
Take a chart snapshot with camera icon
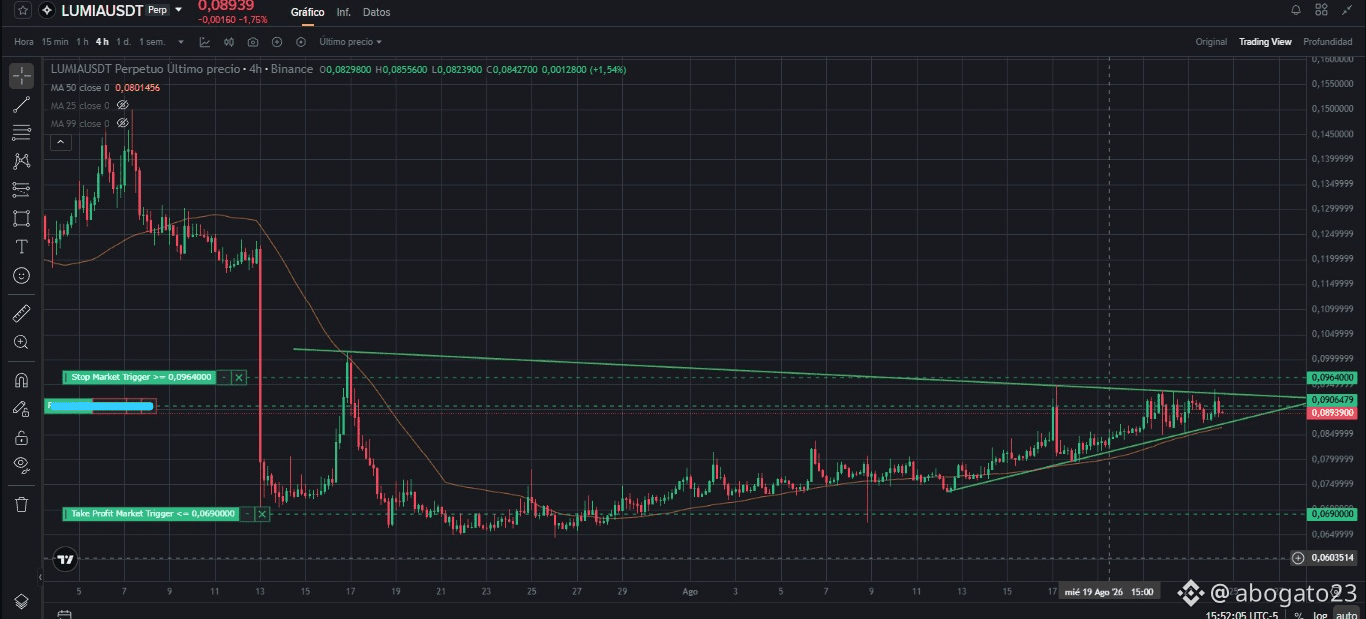point(253,42)
